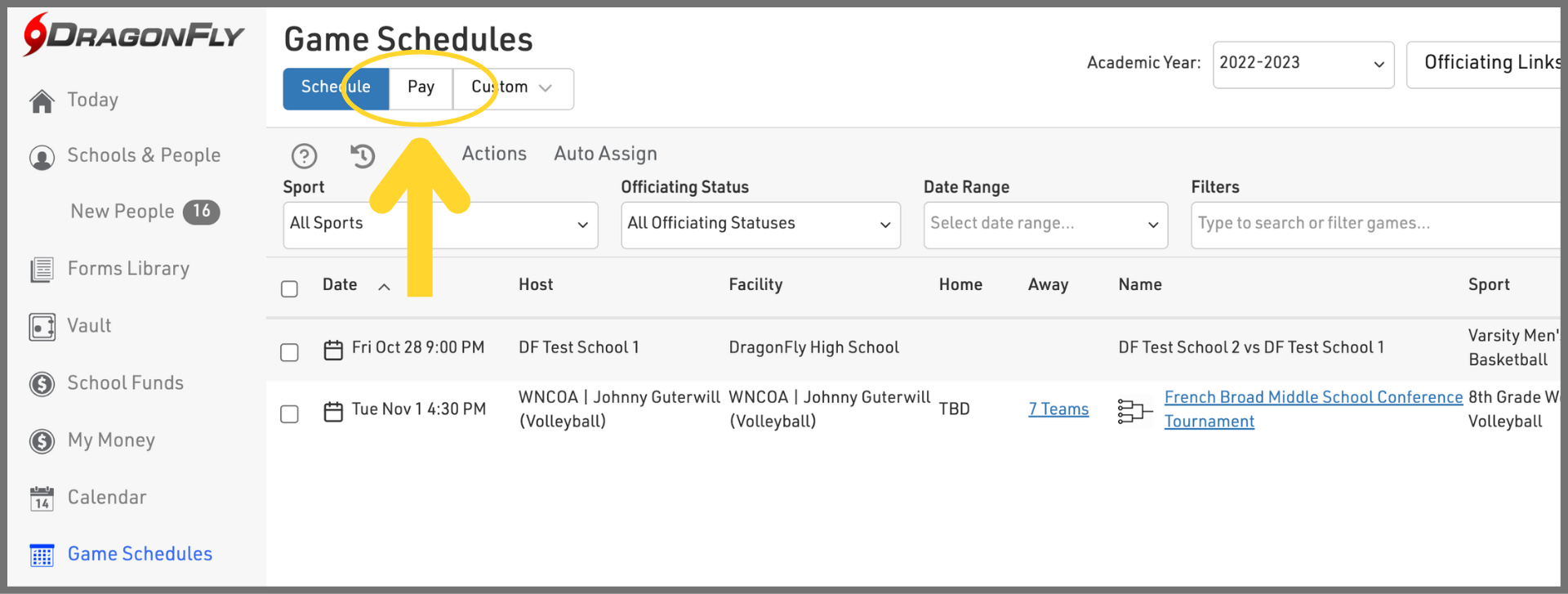Open the Vault safe icon

coord(42,327)
